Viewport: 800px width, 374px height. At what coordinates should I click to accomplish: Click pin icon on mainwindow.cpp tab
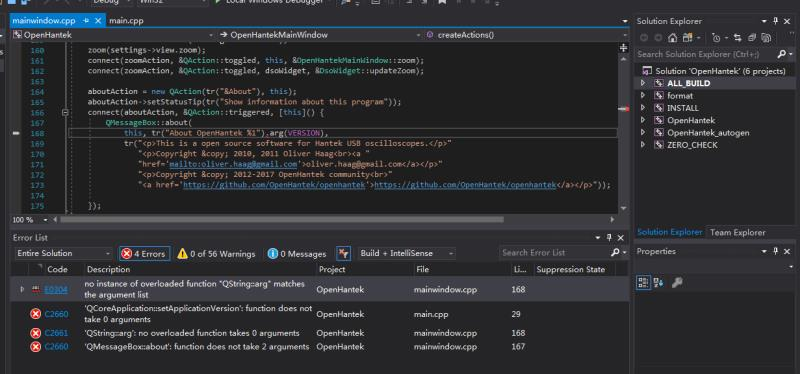pos(86,21)
